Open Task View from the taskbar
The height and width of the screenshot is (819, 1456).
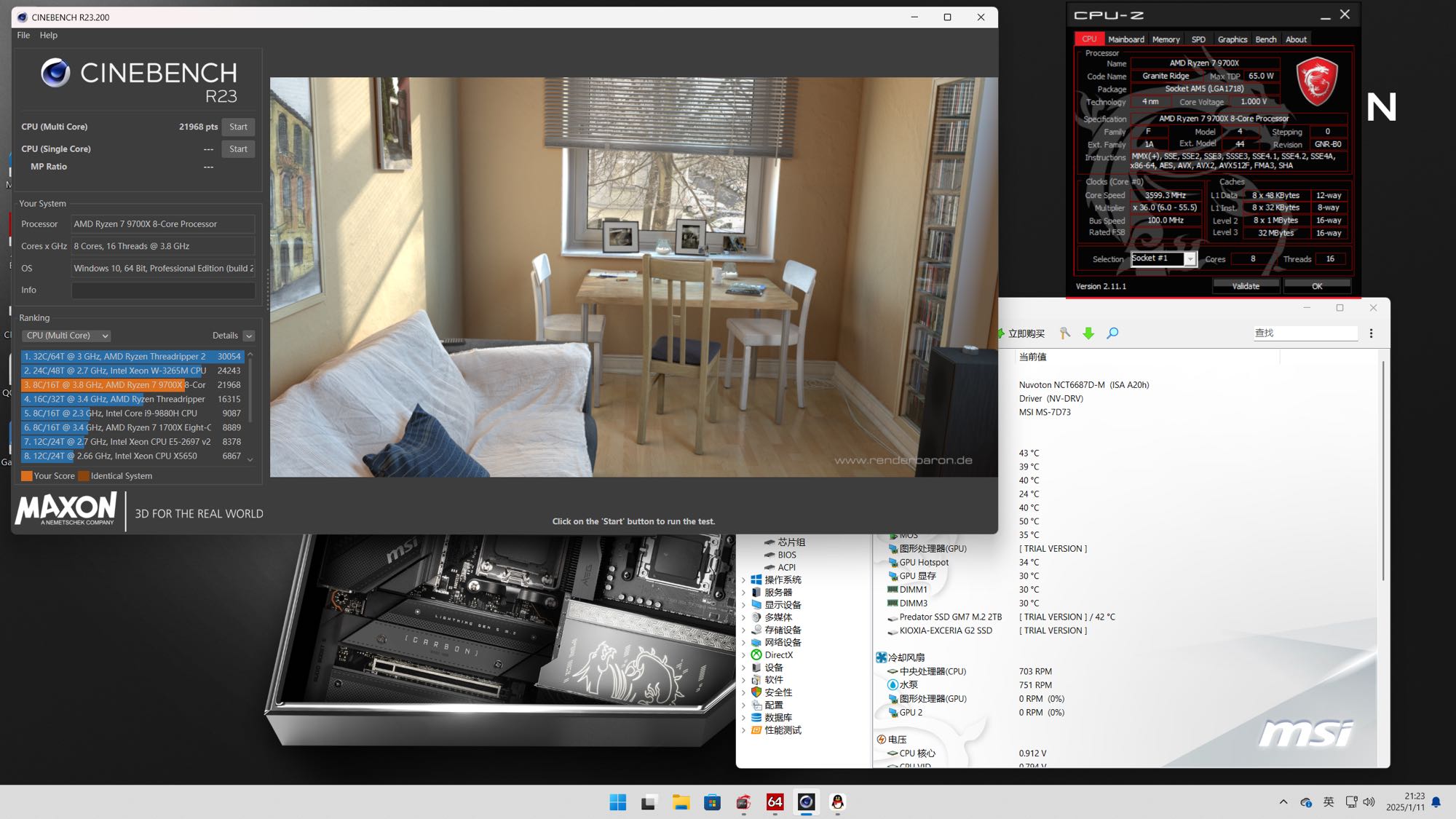click(649, 802)
